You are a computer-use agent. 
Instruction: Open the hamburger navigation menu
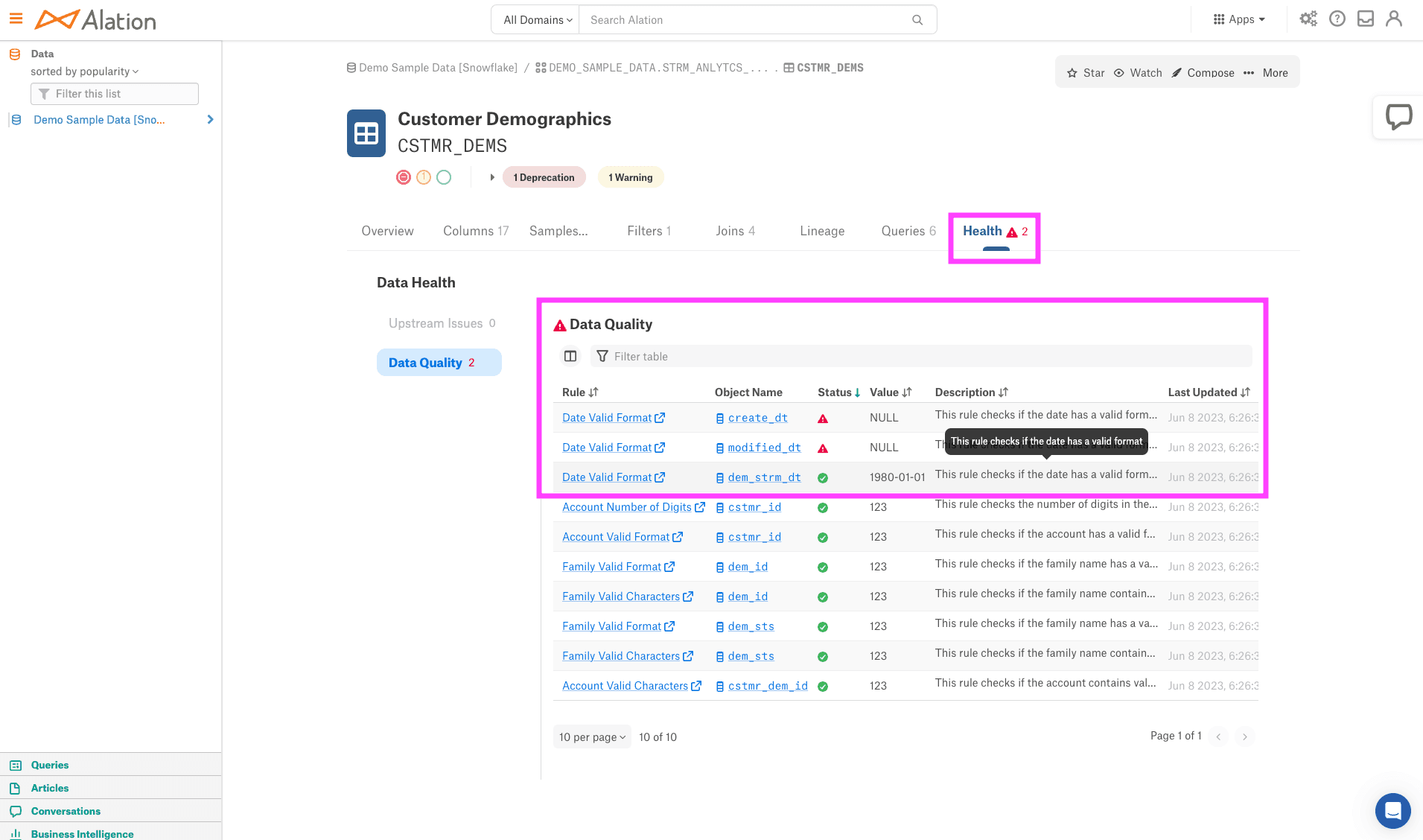click(x=16, y=19)
